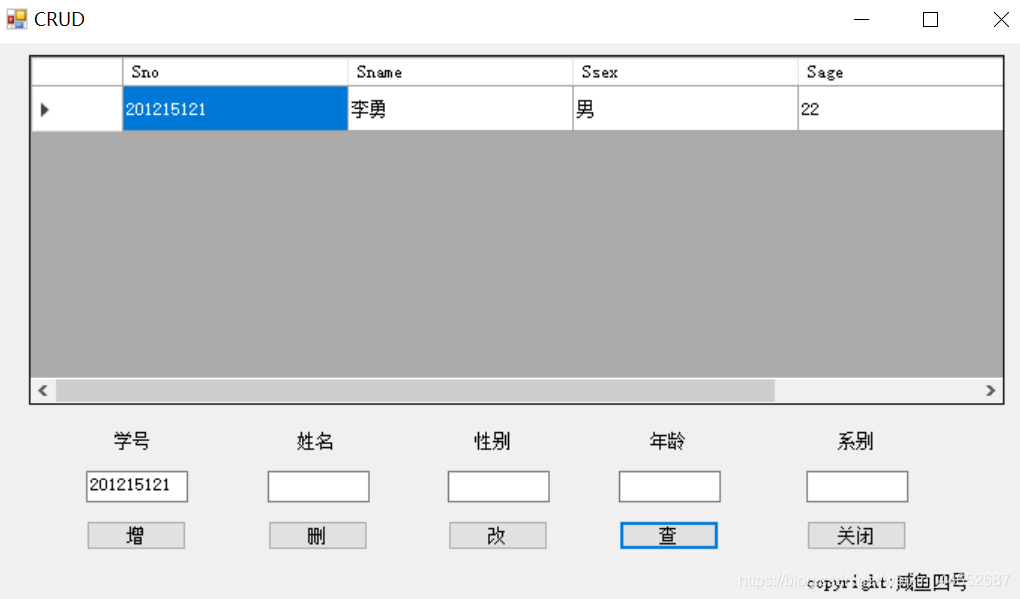This screenshot has height=599, width=1020.
Task: Focus the 性别 text box
Action: 498,486
